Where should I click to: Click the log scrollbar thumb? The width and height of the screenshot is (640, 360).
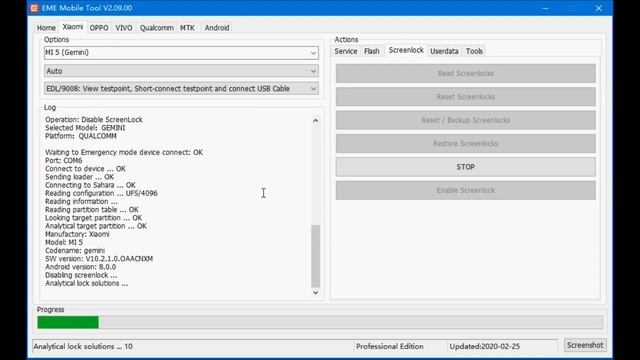click(316, 256)
